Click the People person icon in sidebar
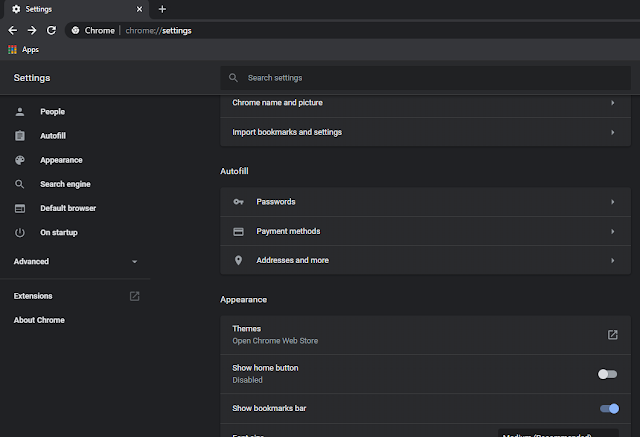640x437 pixels. (x=19, y=112)
